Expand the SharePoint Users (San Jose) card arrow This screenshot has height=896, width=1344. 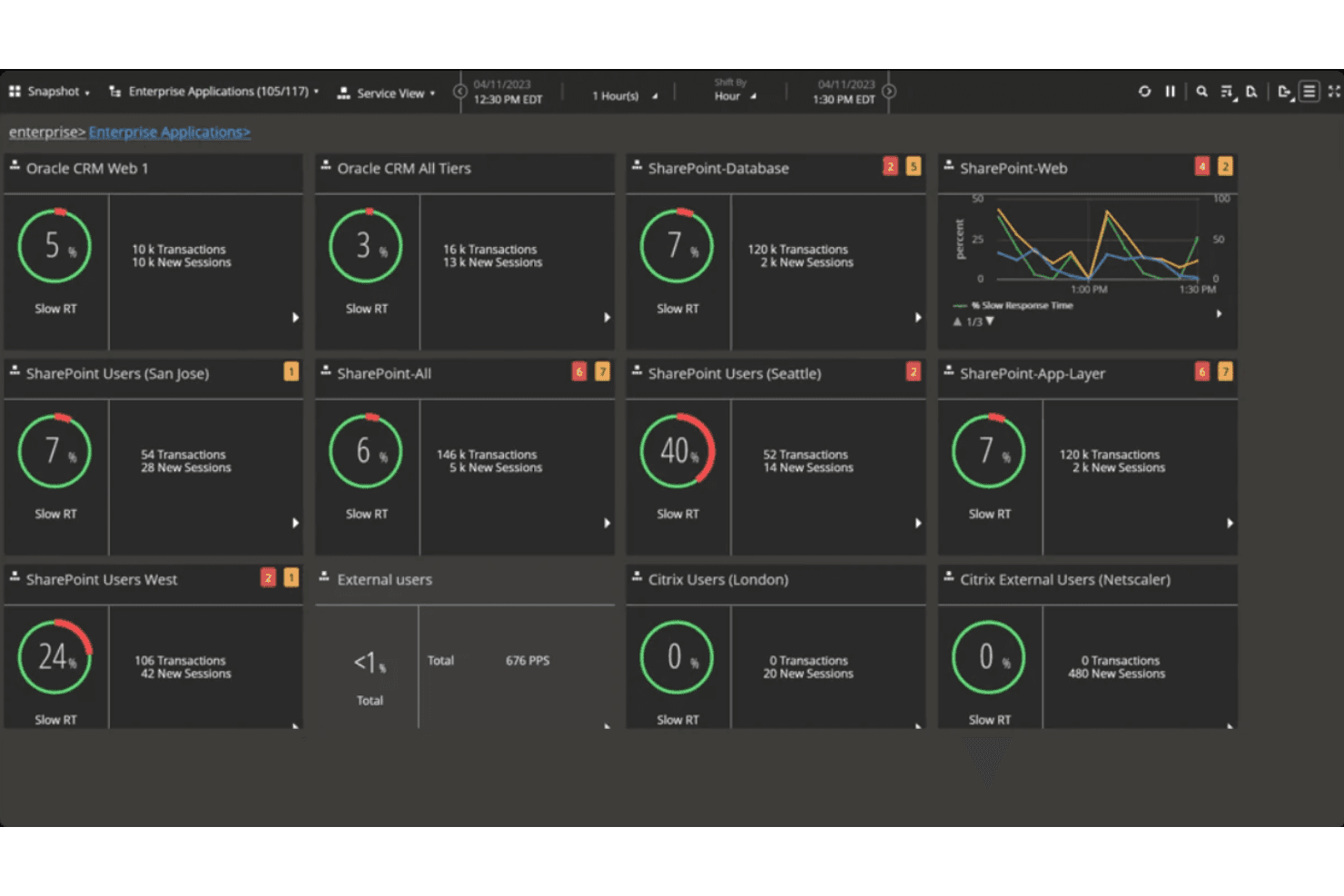tap(295, 523)
